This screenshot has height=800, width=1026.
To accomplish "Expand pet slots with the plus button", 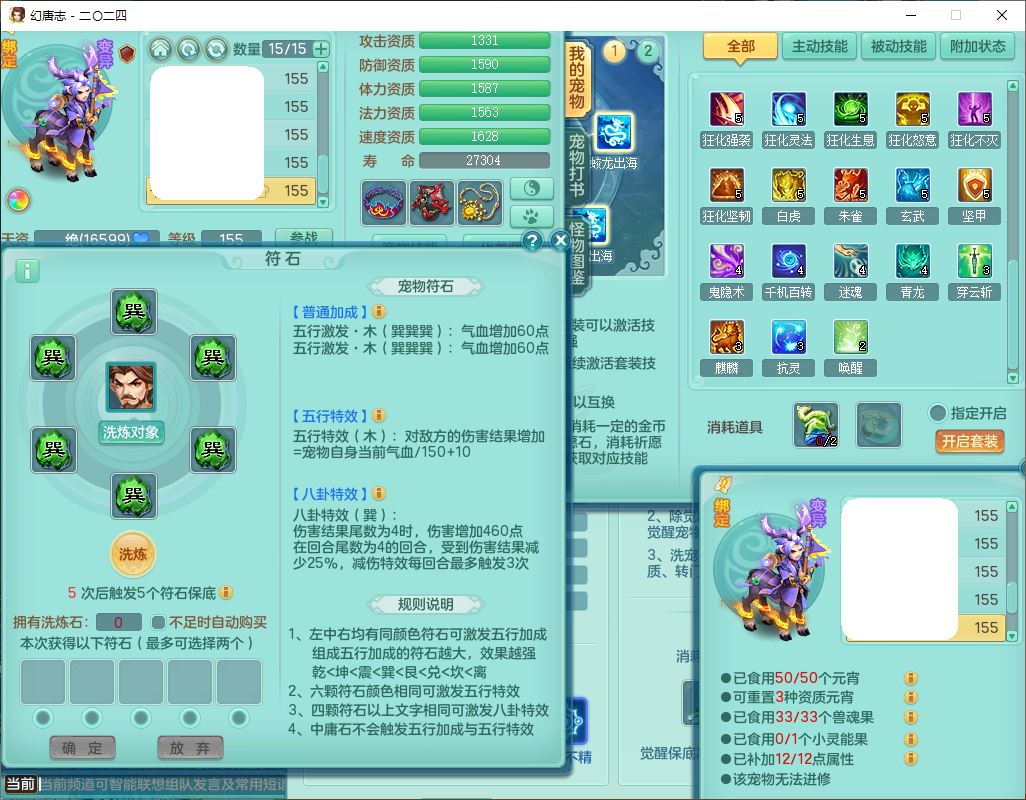I will click(x=321, y=49).
